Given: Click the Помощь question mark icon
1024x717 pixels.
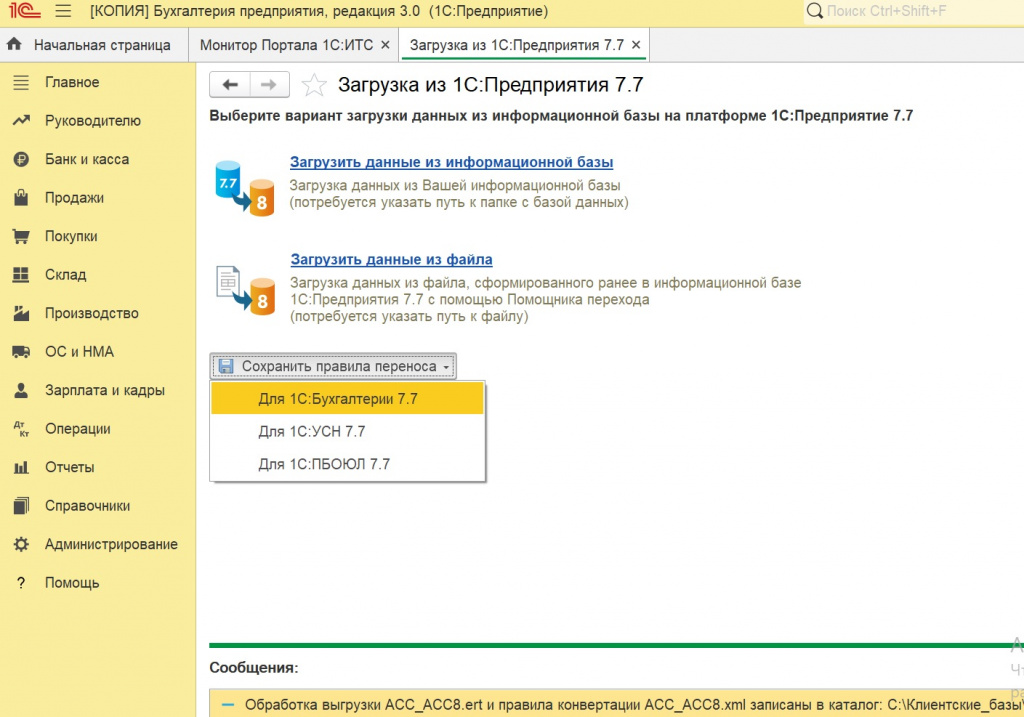Looking at the screenshot, I should pyautogui.click(x=21, y=582).
